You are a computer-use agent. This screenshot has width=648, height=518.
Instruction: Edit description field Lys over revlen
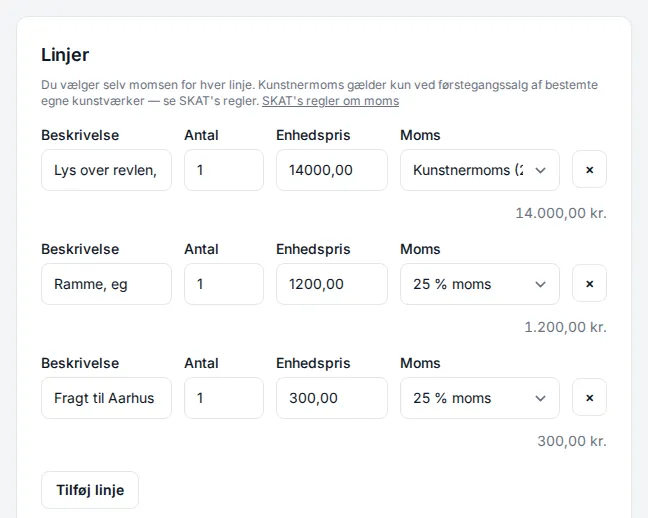(106, 170)
